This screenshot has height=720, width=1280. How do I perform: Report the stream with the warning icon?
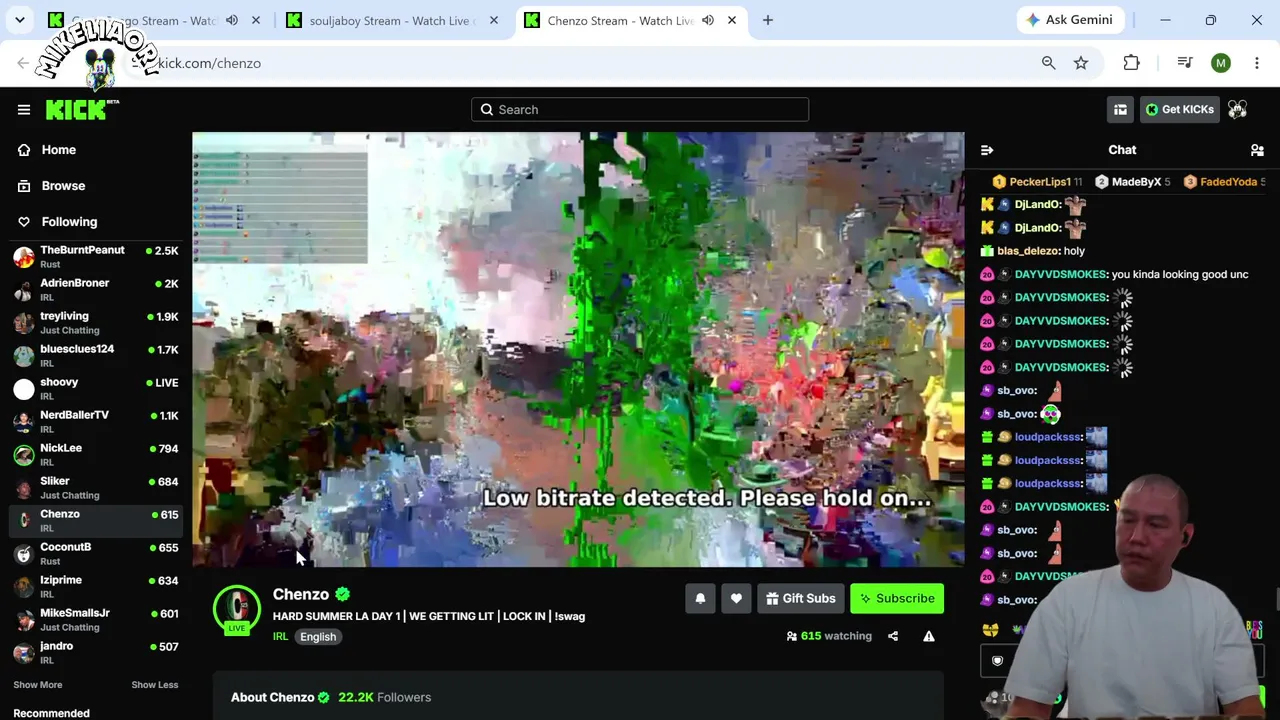tap(929, 636)
